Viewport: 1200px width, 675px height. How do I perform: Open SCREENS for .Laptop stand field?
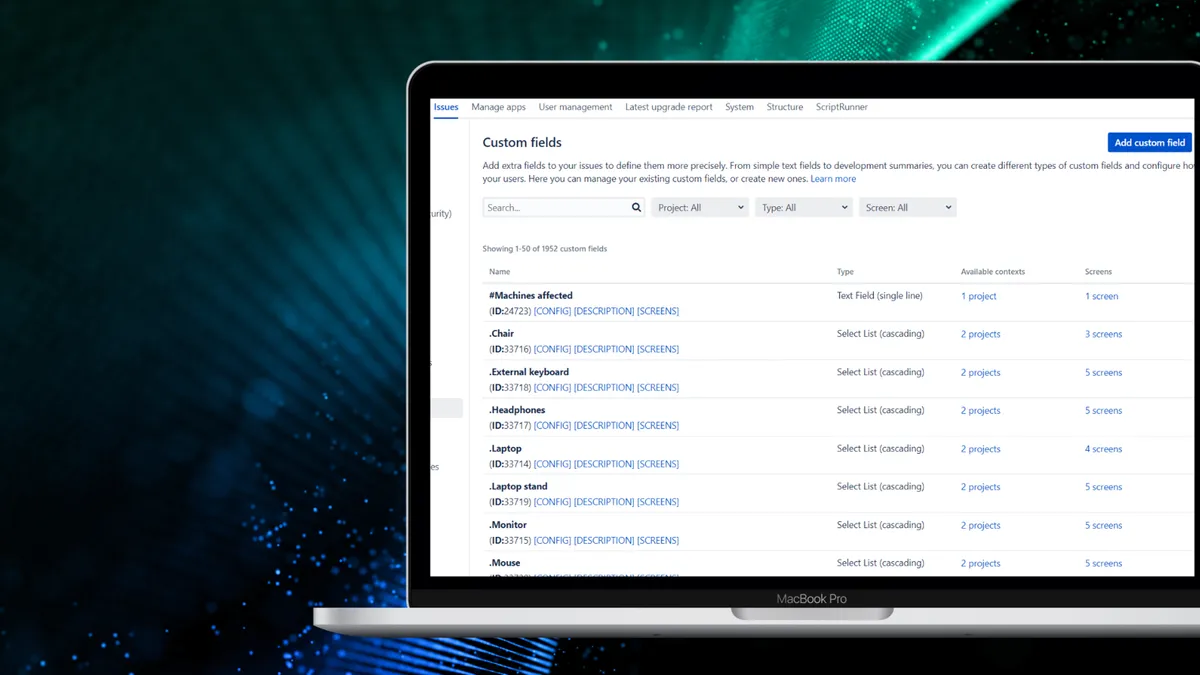tap(658, 502)
